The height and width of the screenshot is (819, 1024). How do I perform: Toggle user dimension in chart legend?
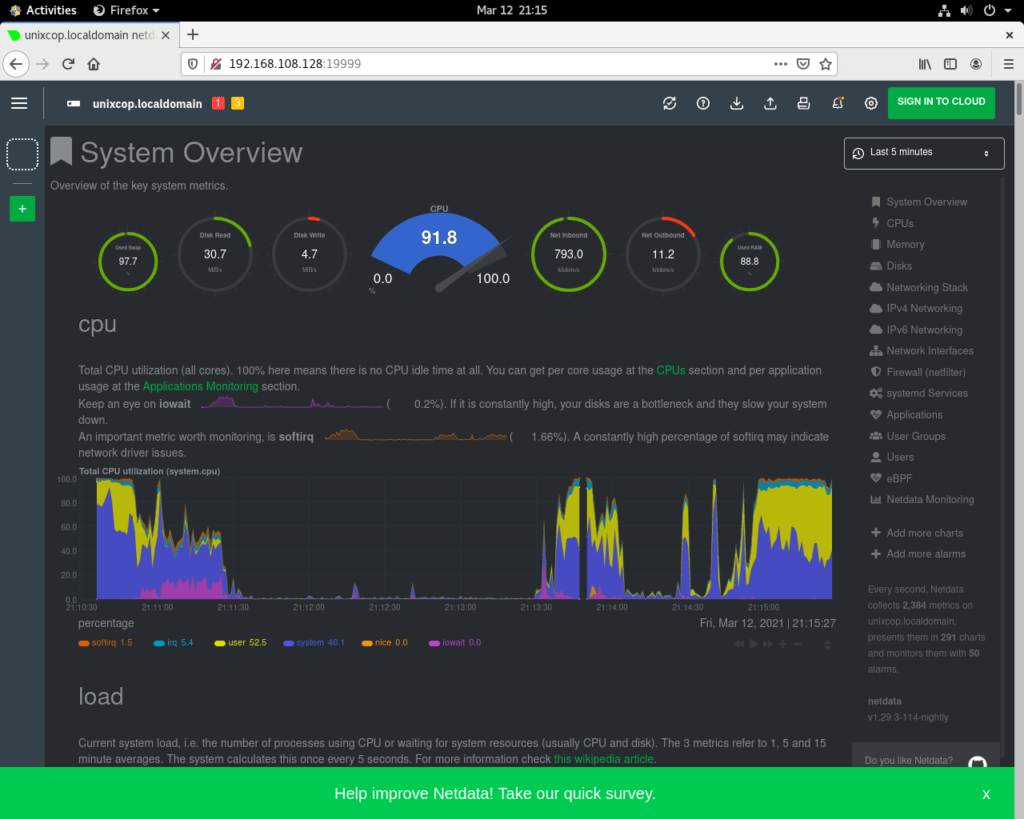pos(240,643)
